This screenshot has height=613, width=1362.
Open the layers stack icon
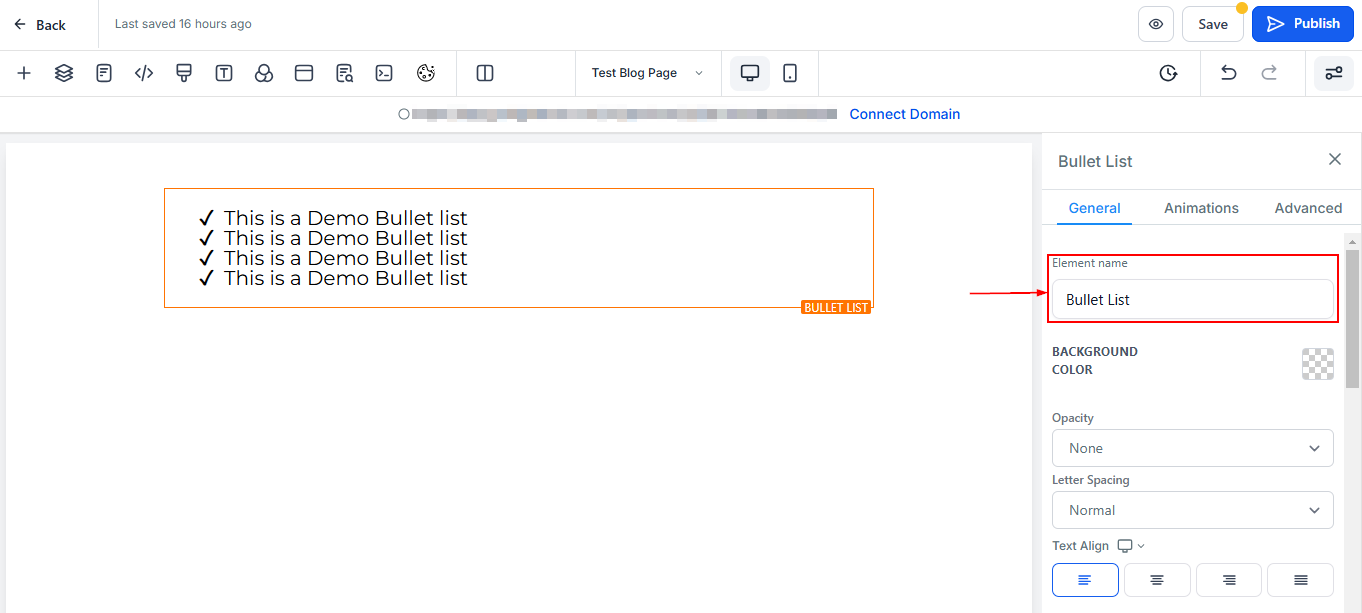[64, 73]
